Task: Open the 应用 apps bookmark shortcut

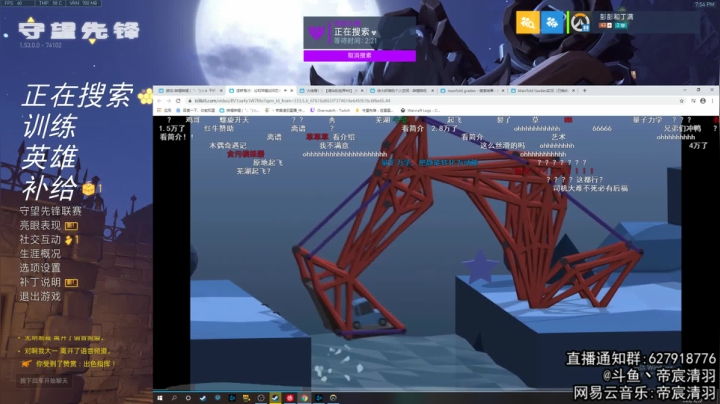Action: point(164,110)
